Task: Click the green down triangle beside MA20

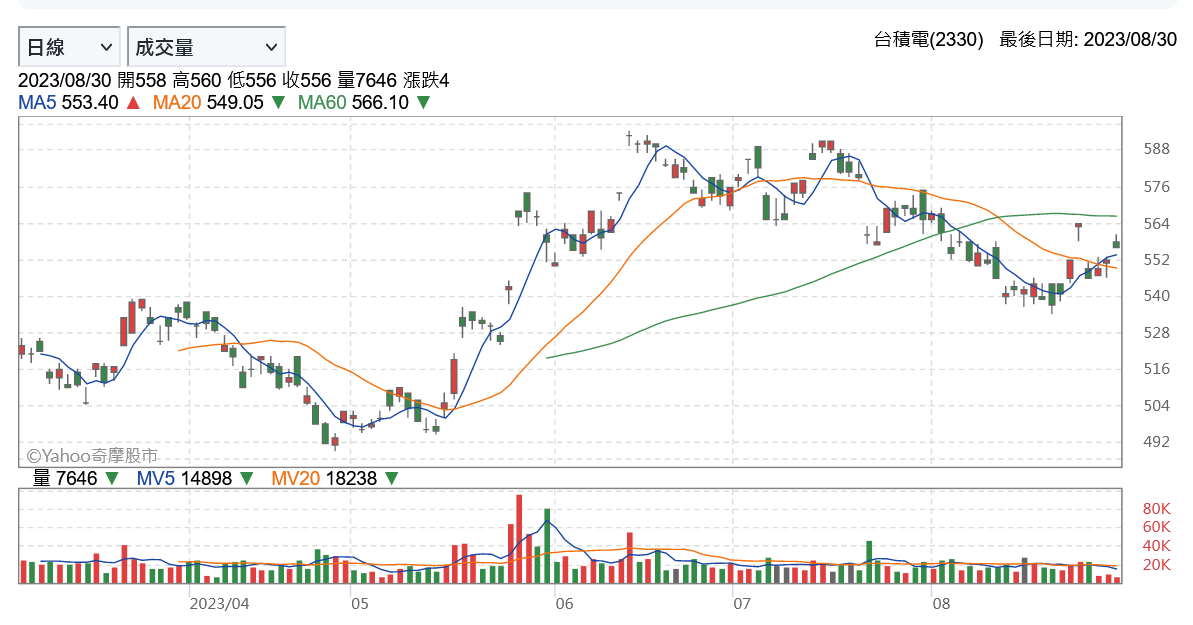Action: 278,102
